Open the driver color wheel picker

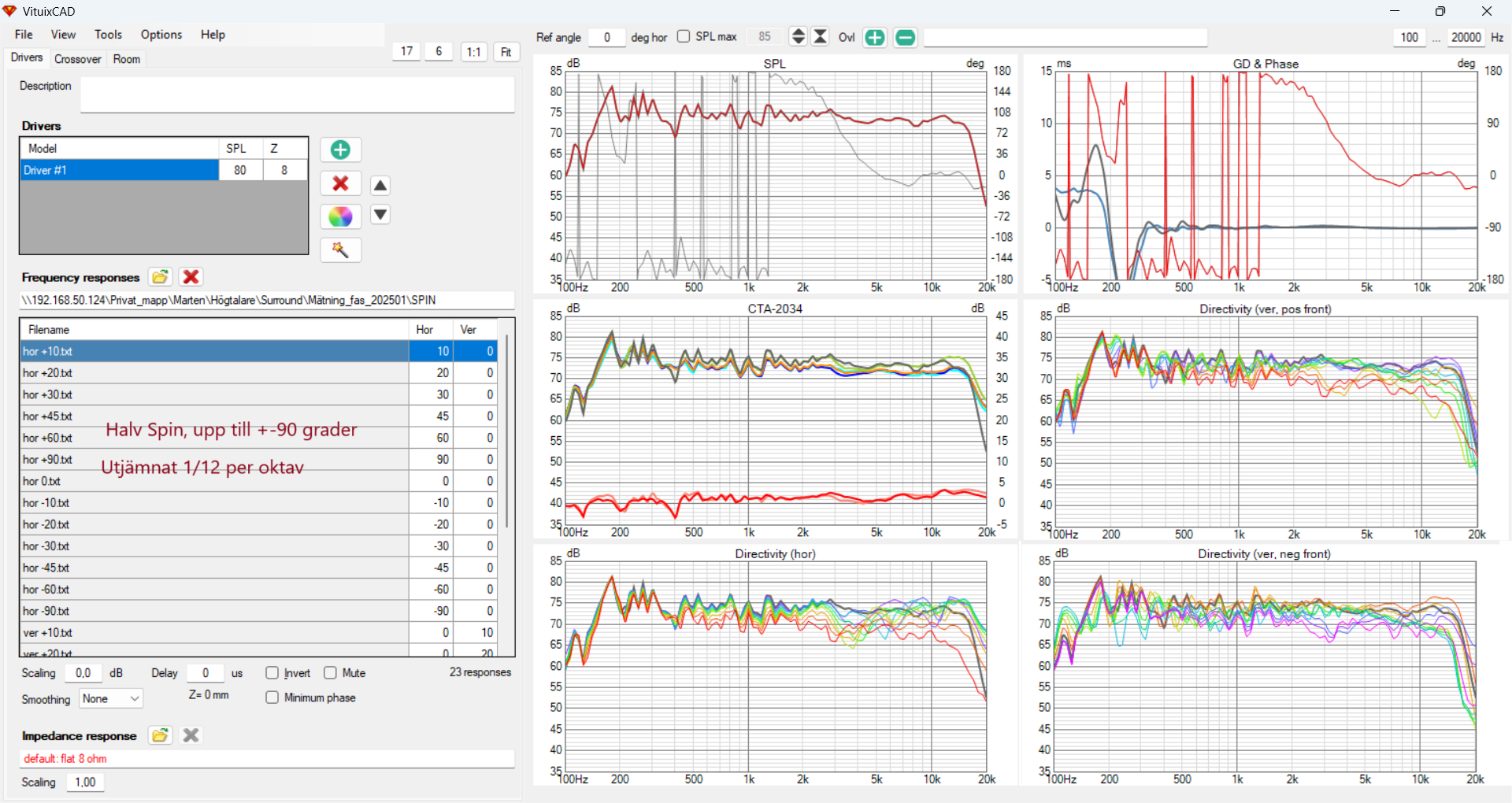click(x=340, y=216)
